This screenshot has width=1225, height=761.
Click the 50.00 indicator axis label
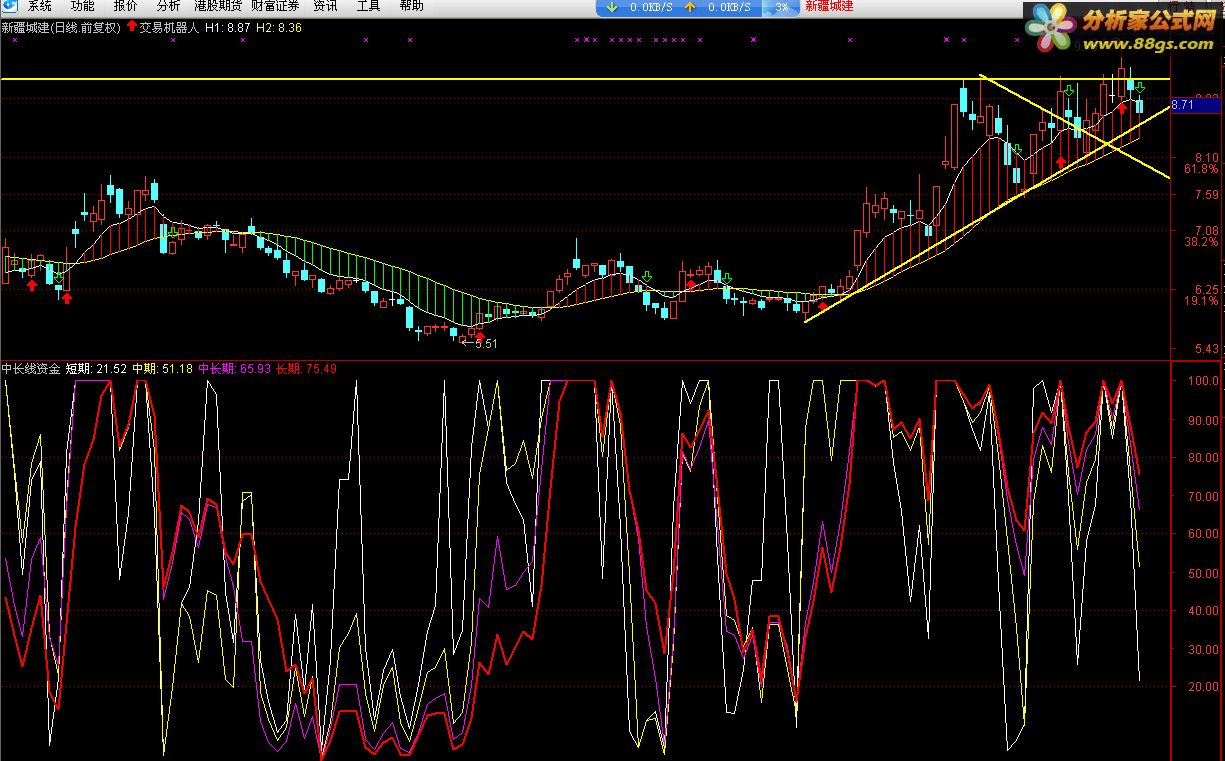(1203, 573)
